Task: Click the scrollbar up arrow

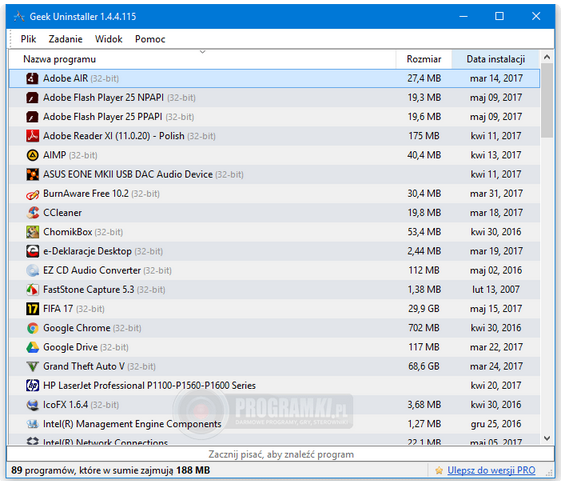Action: pos(547,57)
